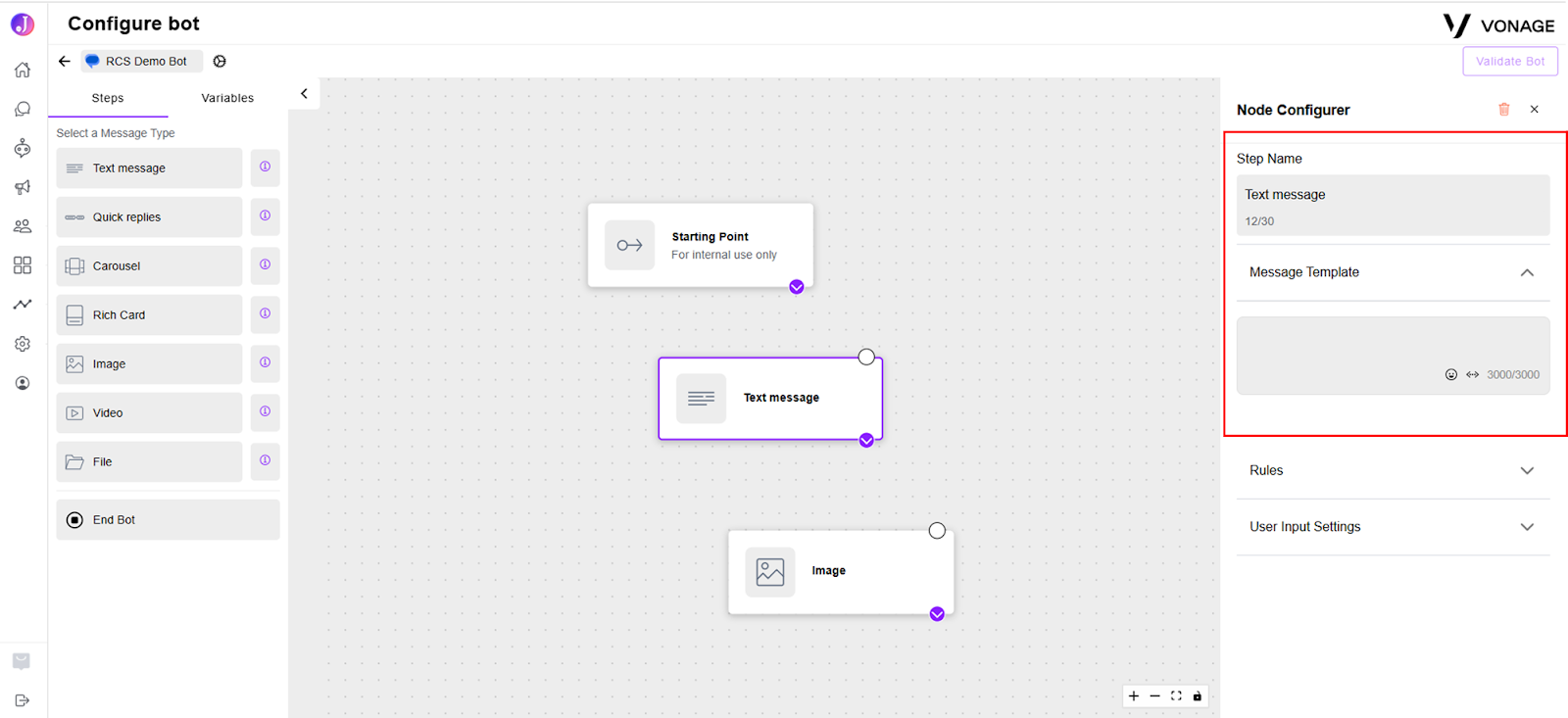Screen dimensions: 1568x718
Task: Click the input connector circle on Image node
Action: [937, 530]
